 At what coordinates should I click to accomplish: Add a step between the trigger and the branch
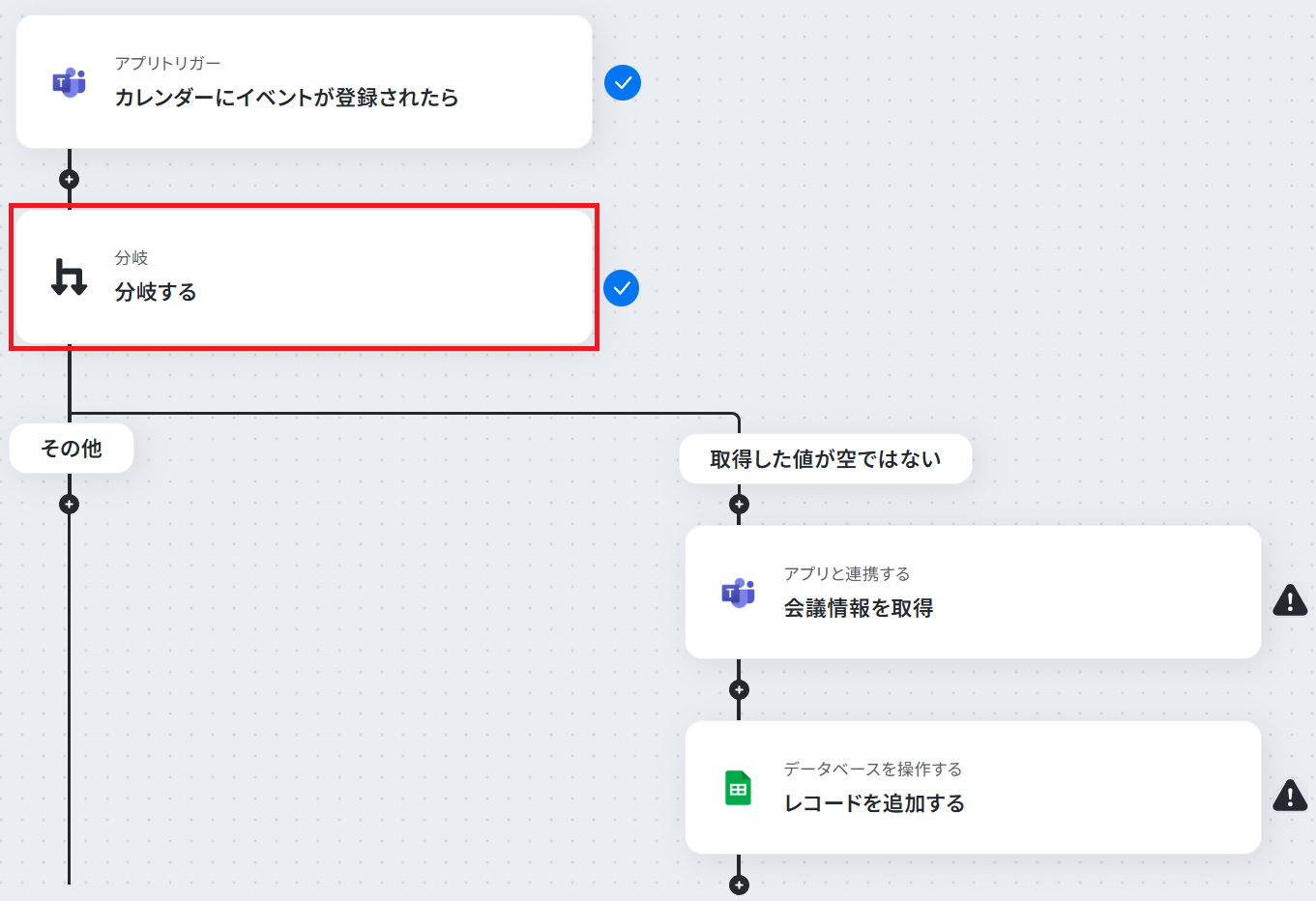(69, 179)
